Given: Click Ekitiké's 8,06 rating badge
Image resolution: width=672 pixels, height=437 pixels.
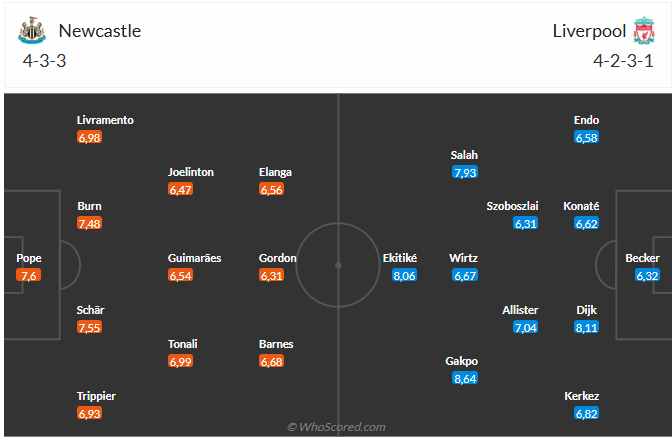Looking at the screenshot, I should 403,275.
